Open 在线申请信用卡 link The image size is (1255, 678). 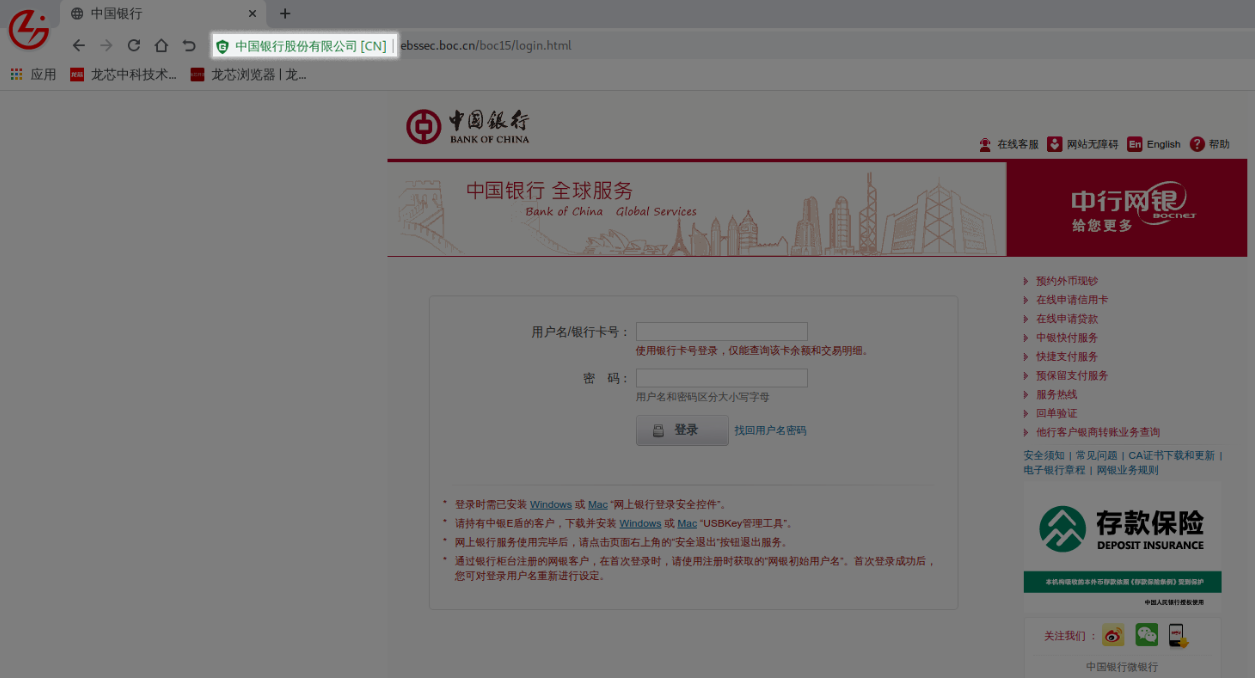pos(1071,300)
